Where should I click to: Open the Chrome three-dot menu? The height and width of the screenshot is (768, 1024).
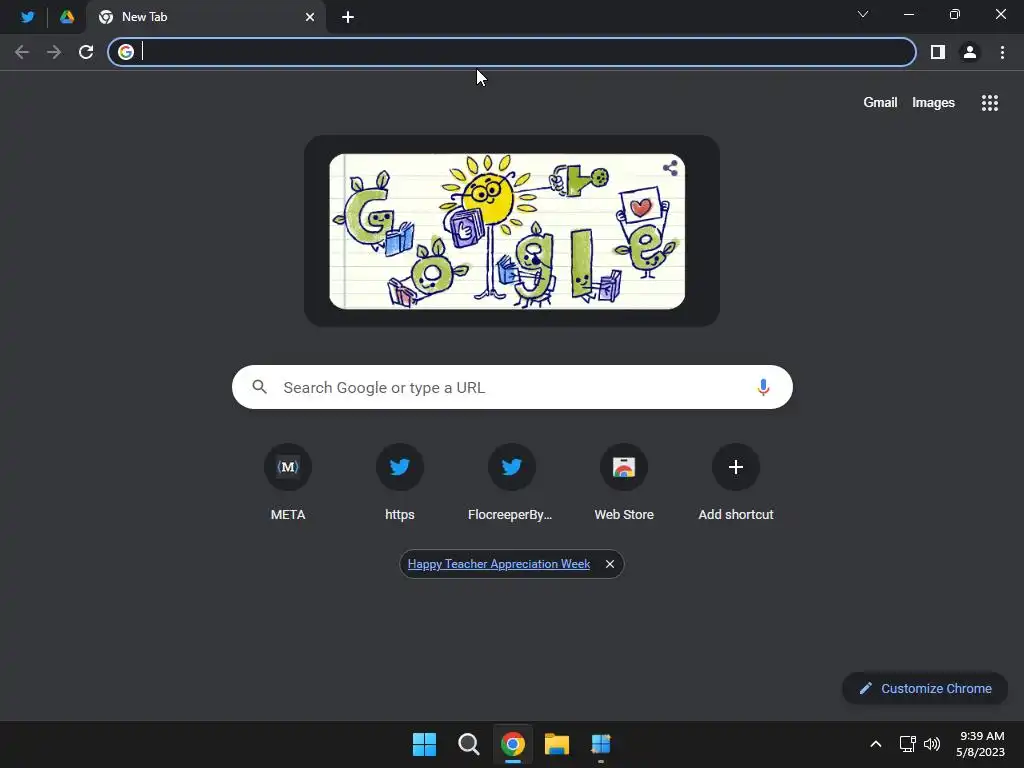click(x=1002, y=52)
